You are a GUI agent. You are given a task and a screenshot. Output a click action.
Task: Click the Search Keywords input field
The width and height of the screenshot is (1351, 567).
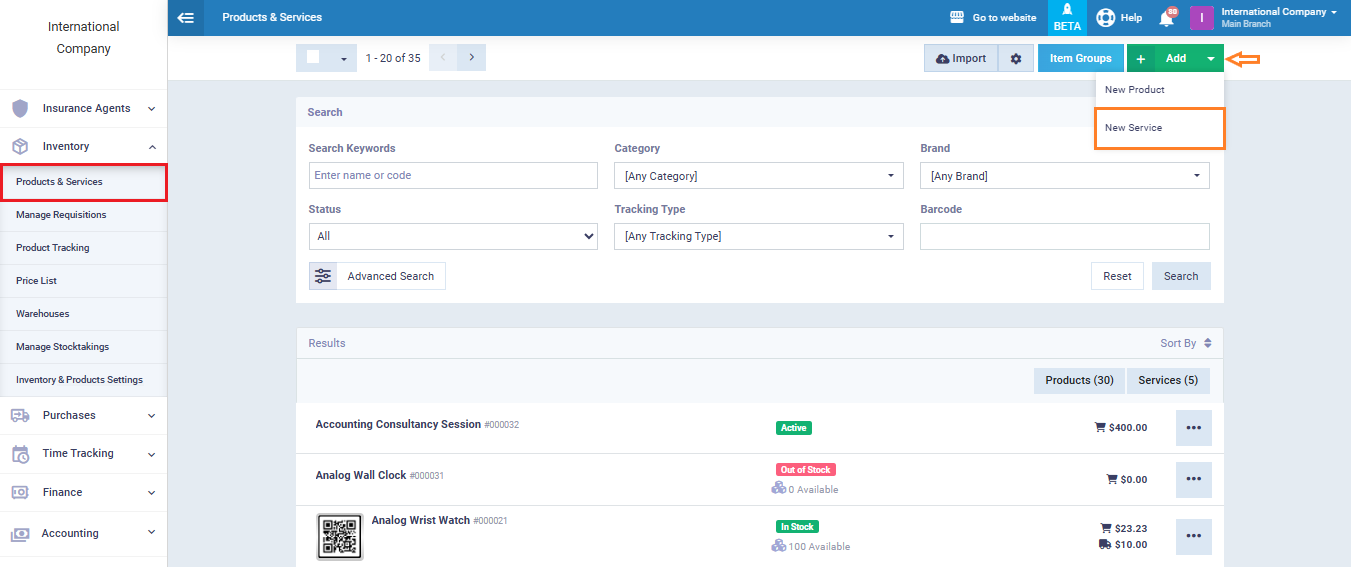453,176
